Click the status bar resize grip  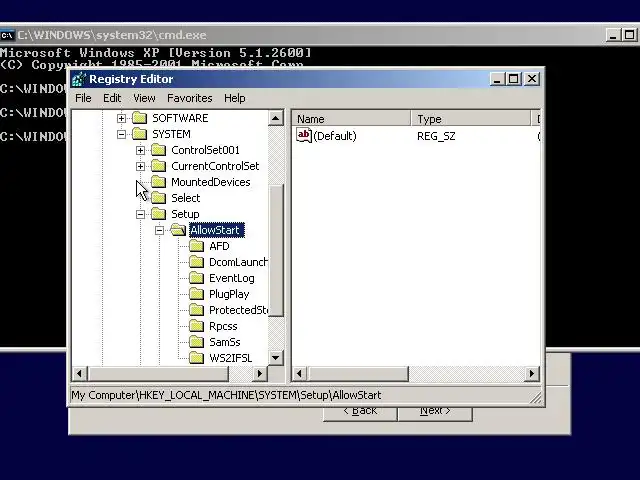click(x=536, y=398)
